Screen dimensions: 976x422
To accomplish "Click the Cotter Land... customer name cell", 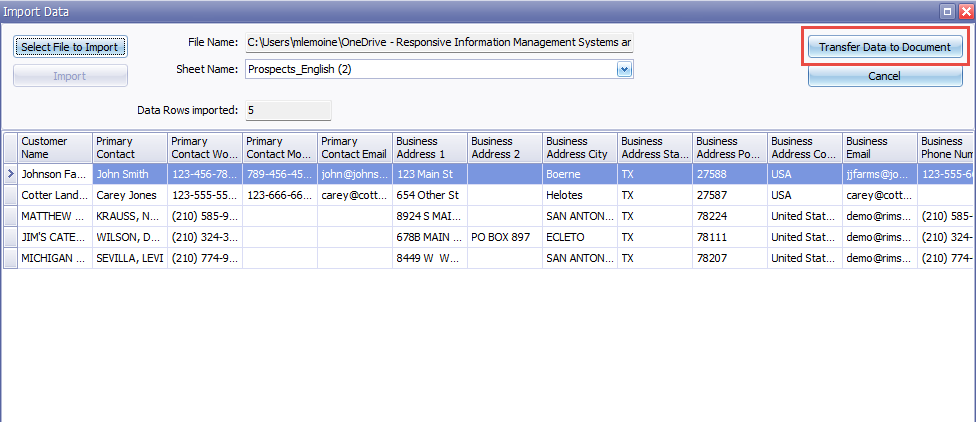I will (x=55, y=195).
